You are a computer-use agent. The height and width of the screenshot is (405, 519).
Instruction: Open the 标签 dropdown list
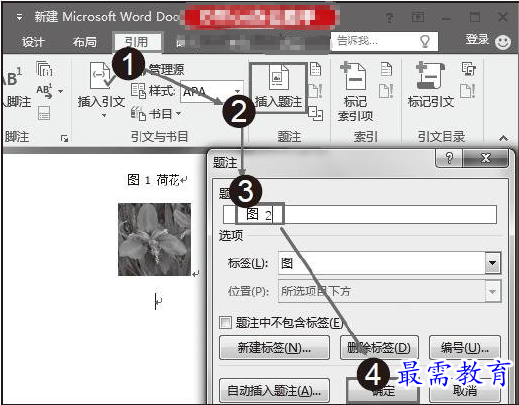493,263
